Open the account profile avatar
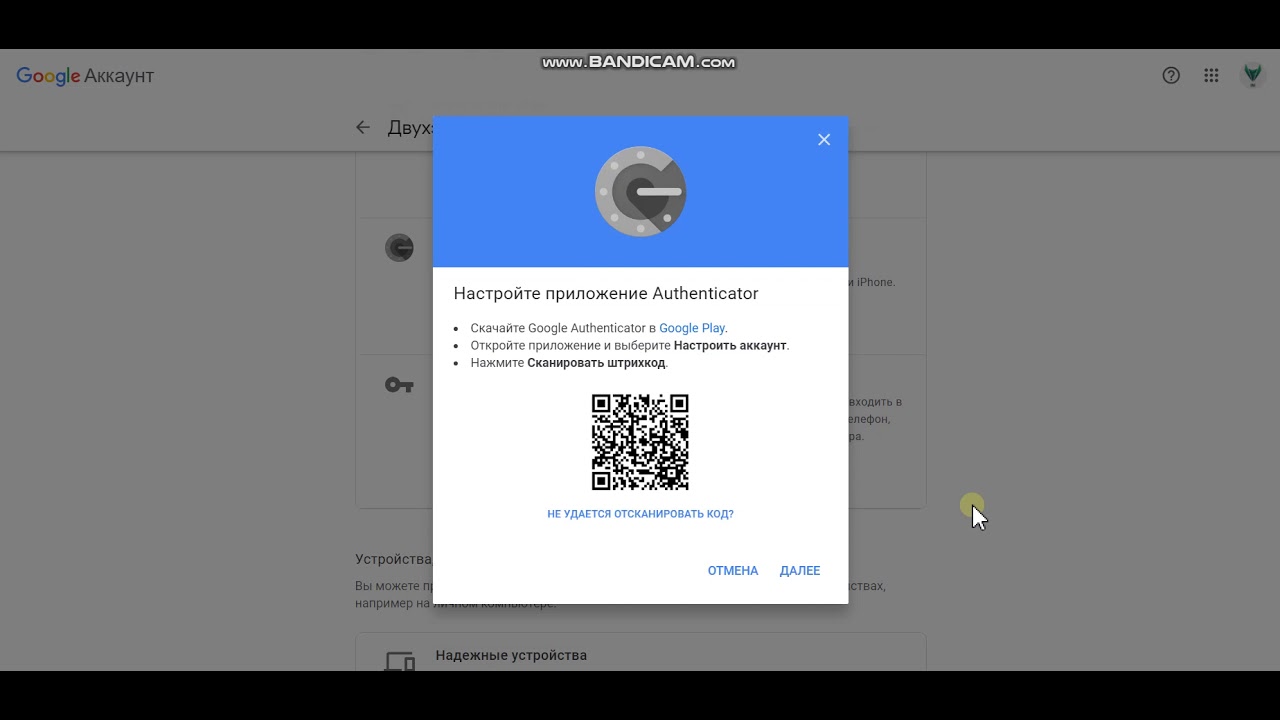The width and height of the screenshot is (1280, 720). tap(1252, 76)
